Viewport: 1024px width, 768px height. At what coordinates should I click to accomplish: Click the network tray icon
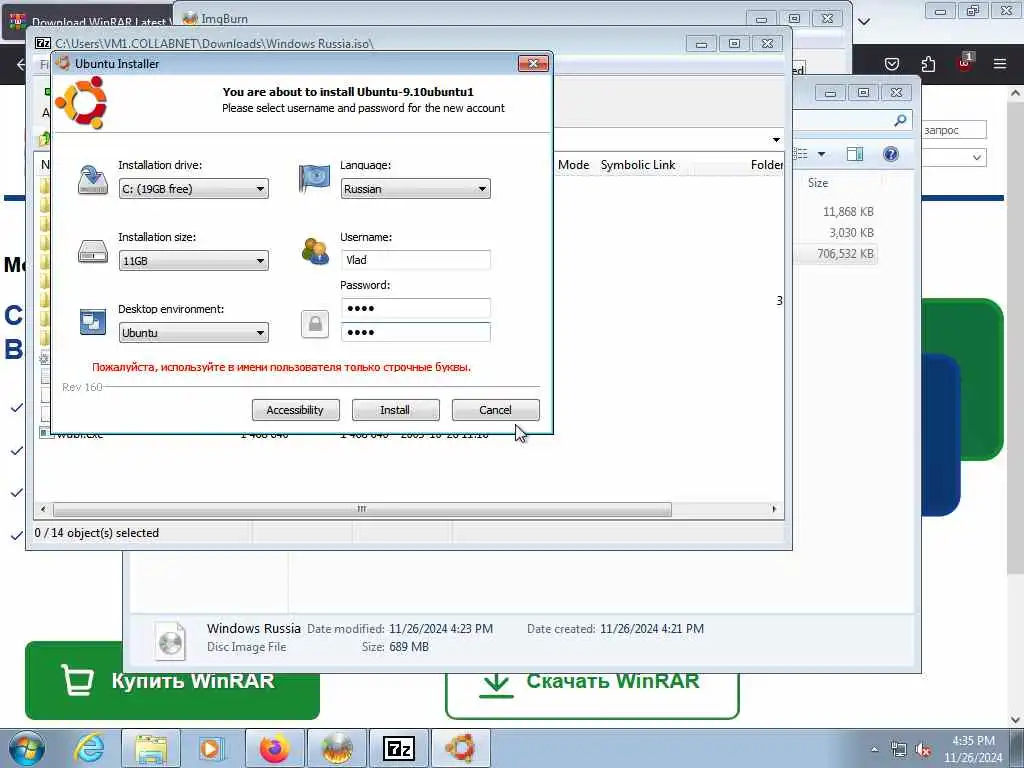click(x=899, y=750)
